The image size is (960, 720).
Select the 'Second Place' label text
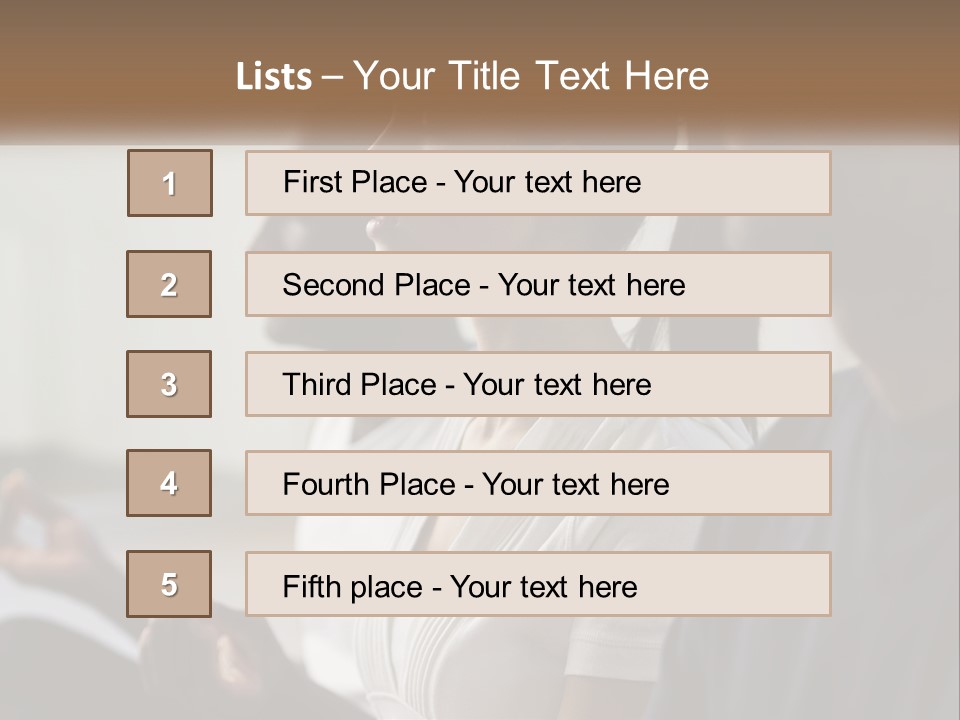point(376,285)
